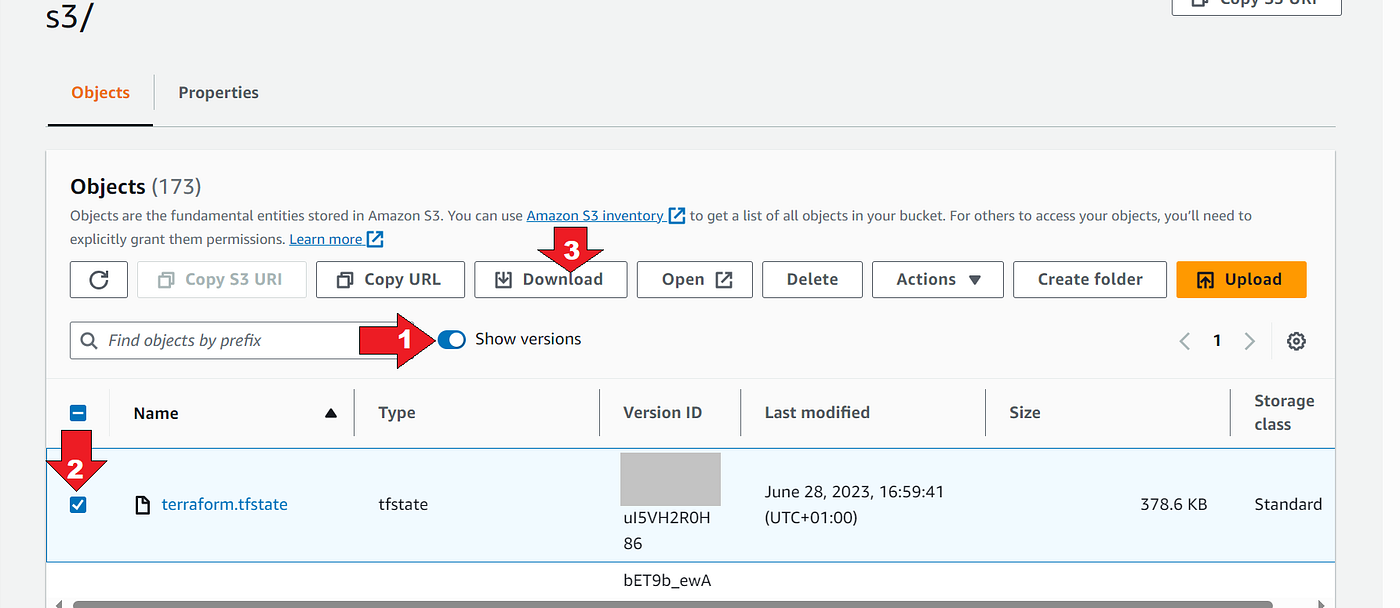Viewport: 1400px width, 608px height.
Task: Click the terraform.tfstate file icon
Action: tap(143, 505)
